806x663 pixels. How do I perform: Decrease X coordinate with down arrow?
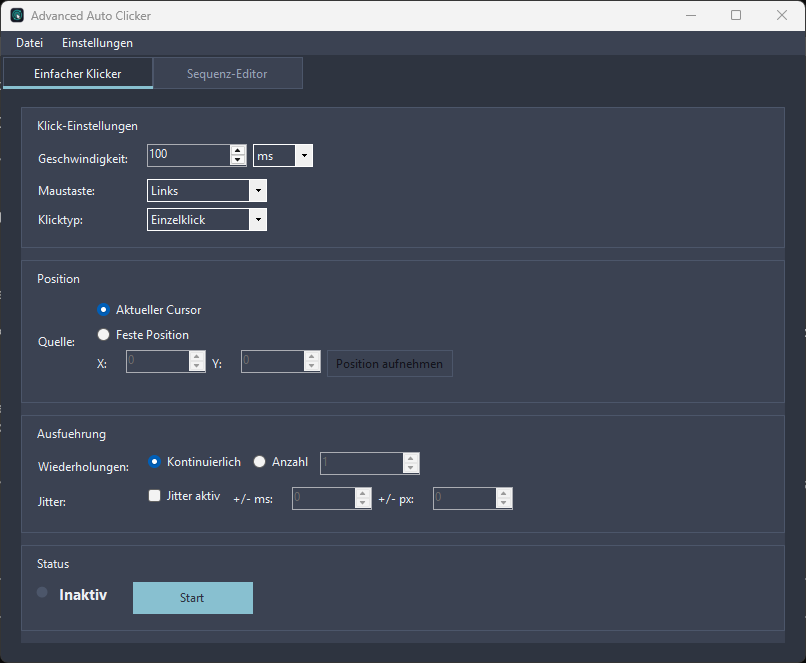[x=197, y=366]
